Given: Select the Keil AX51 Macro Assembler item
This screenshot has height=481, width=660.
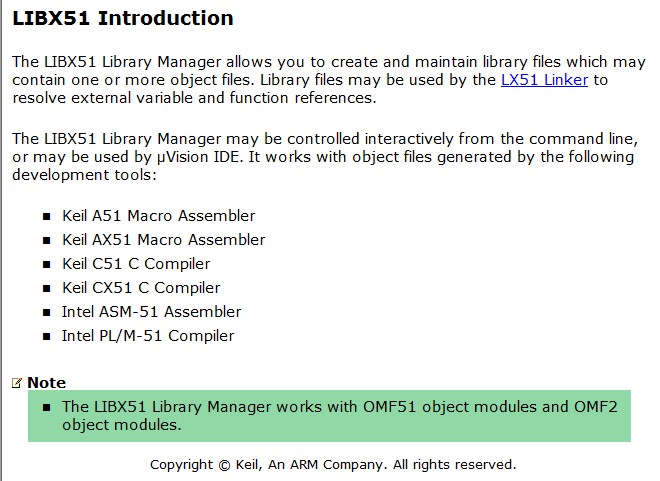Looking at the screenshot, I should coord(164,240).
